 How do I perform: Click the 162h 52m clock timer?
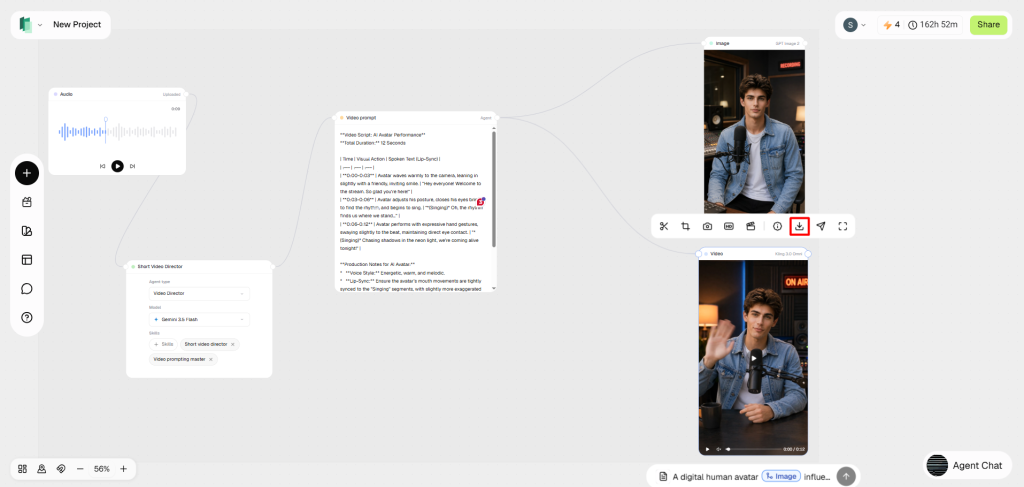click(x=933, y=25)
